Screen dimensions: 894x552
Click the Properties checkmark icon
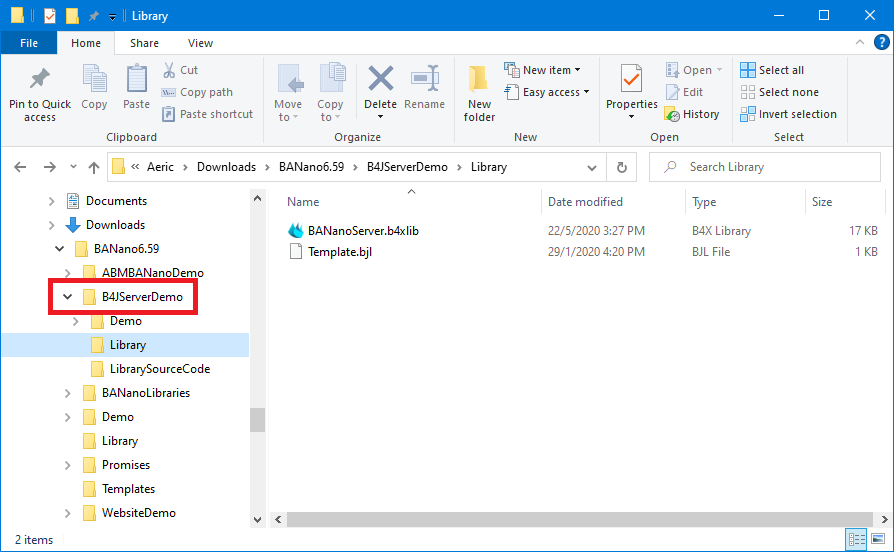coord(632,78)
